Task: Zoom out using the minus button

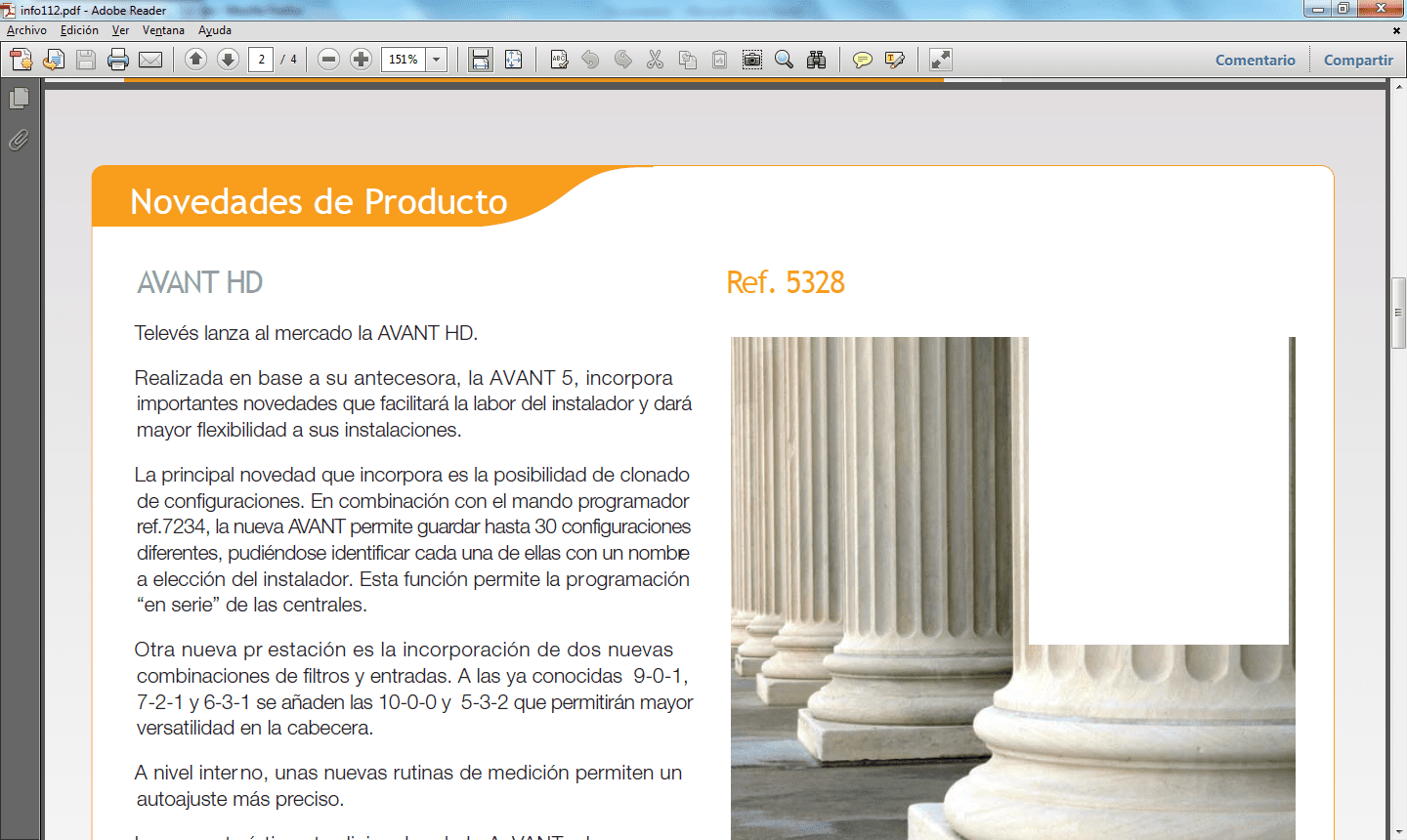Action: coord(329,60)
